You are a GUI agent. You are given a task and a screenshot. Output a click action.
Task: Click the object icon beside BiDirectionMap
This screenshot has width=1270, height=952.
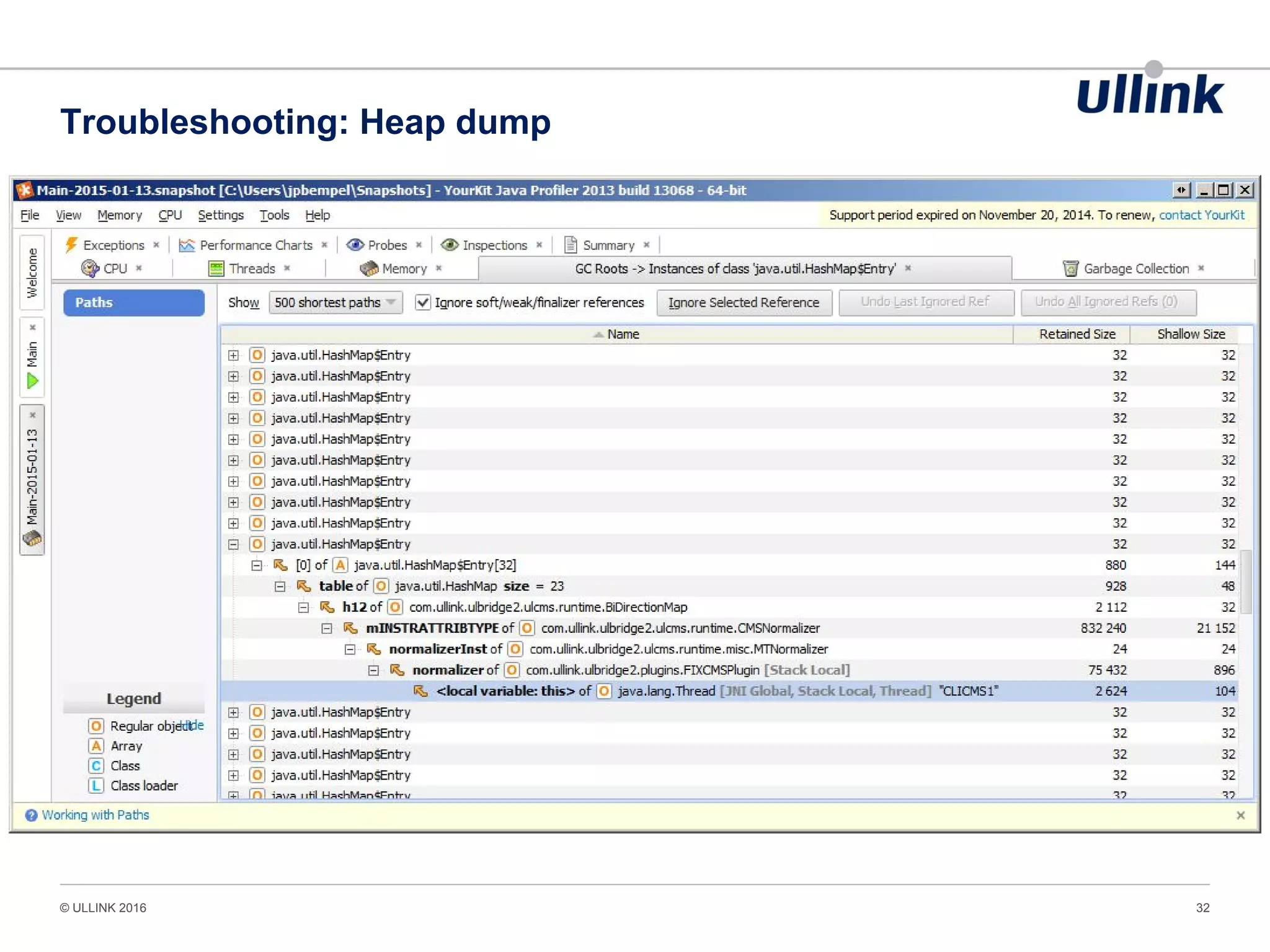point(396,607)
